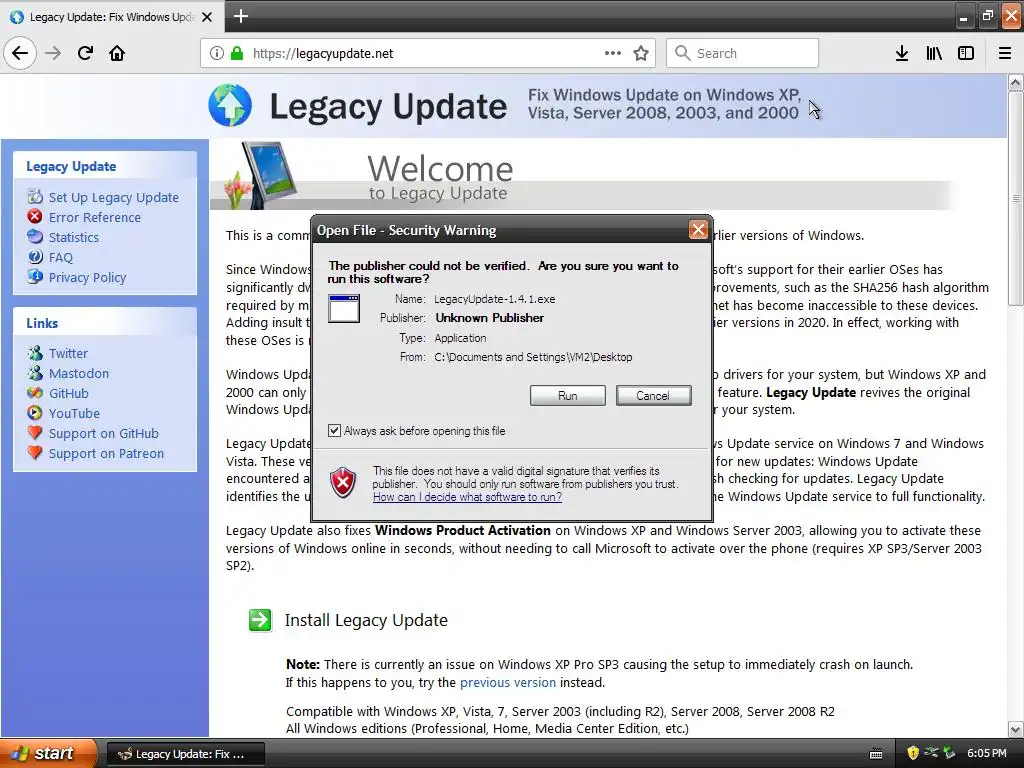Select Legacy Update taskbar button
The image size is (1024, 768).
click(185, 754)
